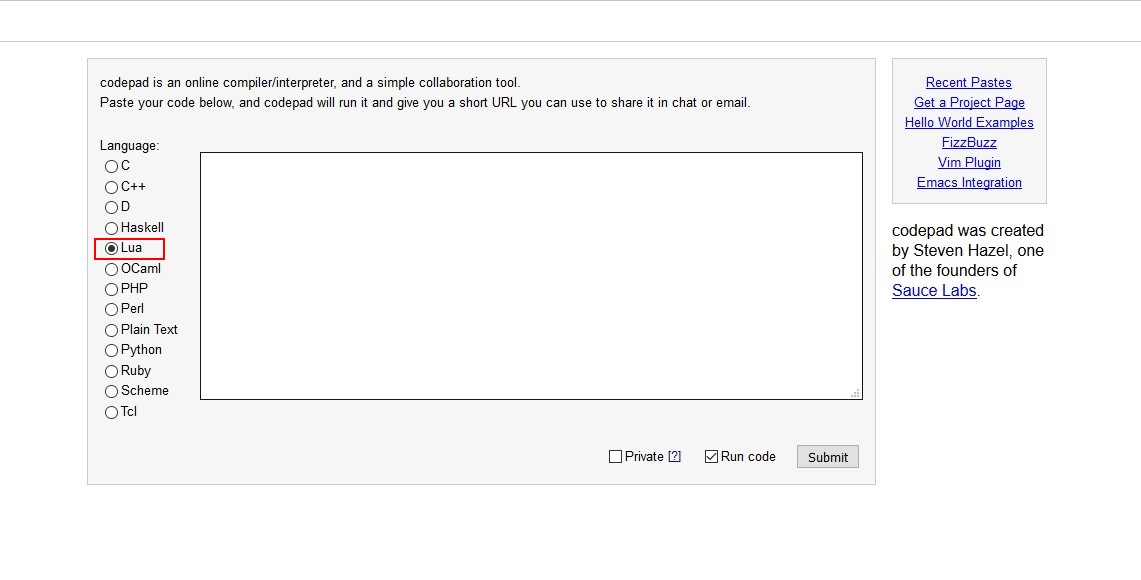This screenshot has width=1141, height=580.
Task: Uncheck the Run code checkbox
Action: click(711, 457)
